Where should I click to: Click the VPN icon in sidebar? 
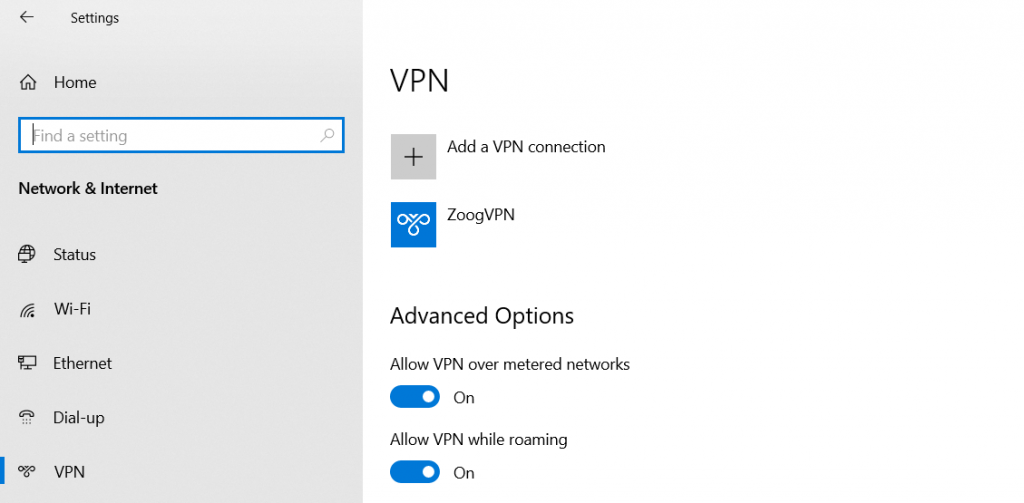[28, 472]
